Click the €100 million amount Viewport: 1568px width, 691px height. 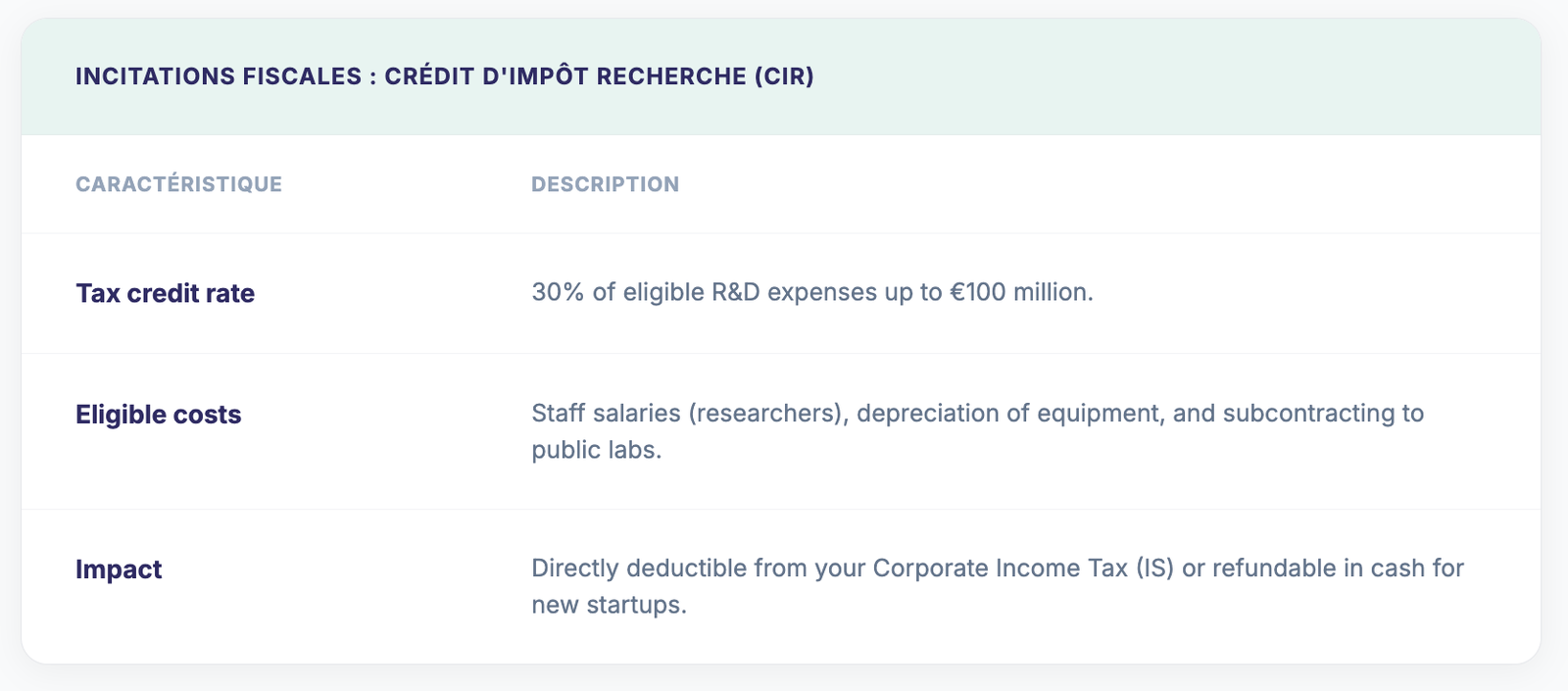click(x=1018, y=292)
